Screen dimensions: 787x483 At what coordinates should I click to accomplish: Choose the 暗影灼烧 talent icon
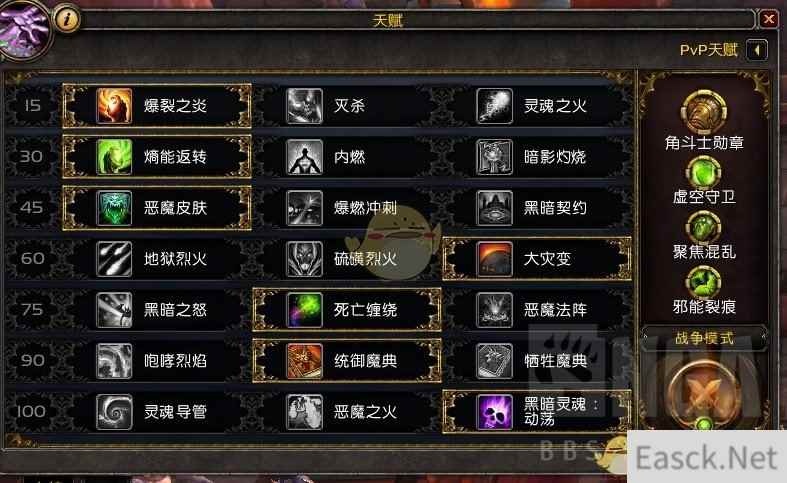tap(494, 157)
